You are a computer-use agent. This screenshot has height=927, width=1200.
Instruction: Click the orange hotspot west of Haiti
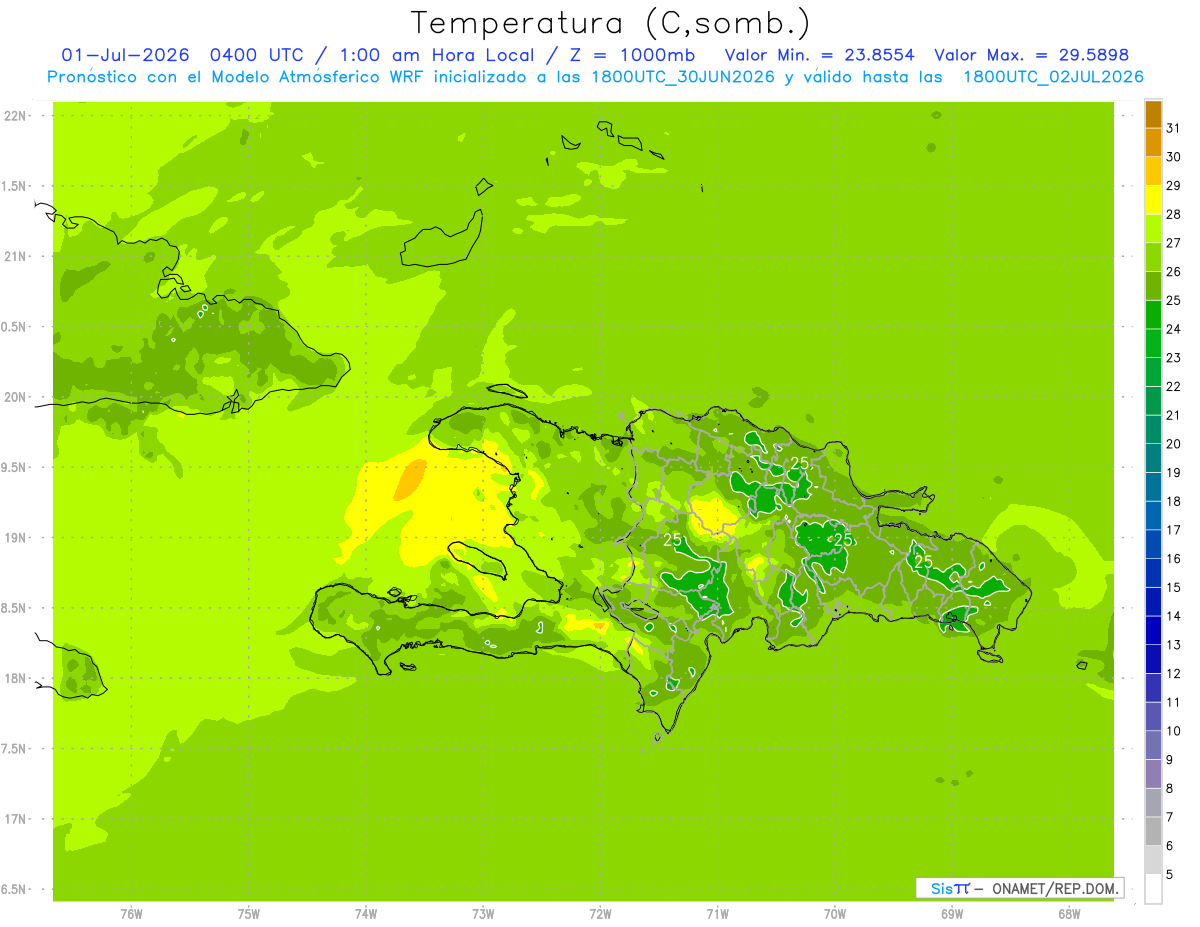click(410, 480)
